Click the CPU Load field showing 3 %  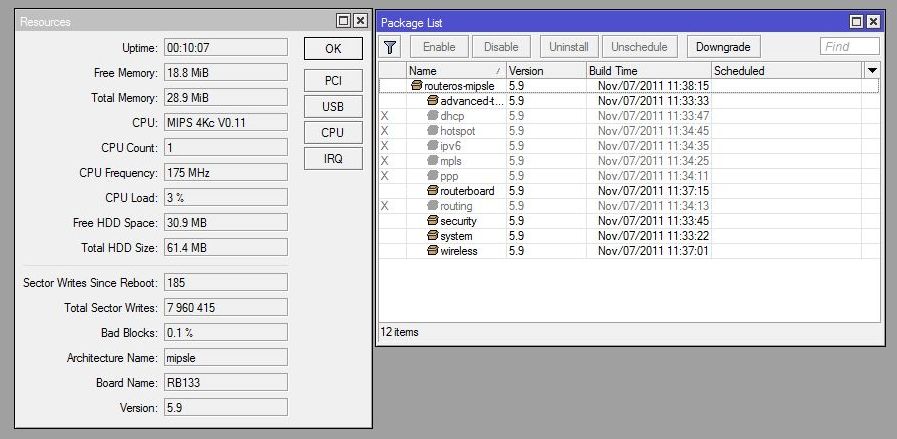[226, 197]
